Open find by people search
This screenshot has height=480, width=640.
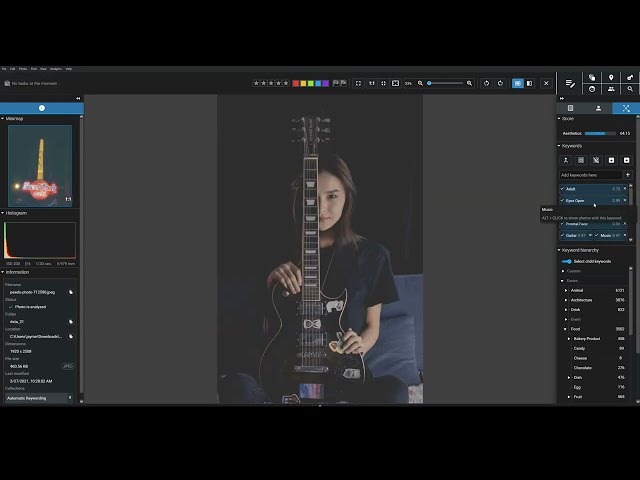tap(611, 89)
